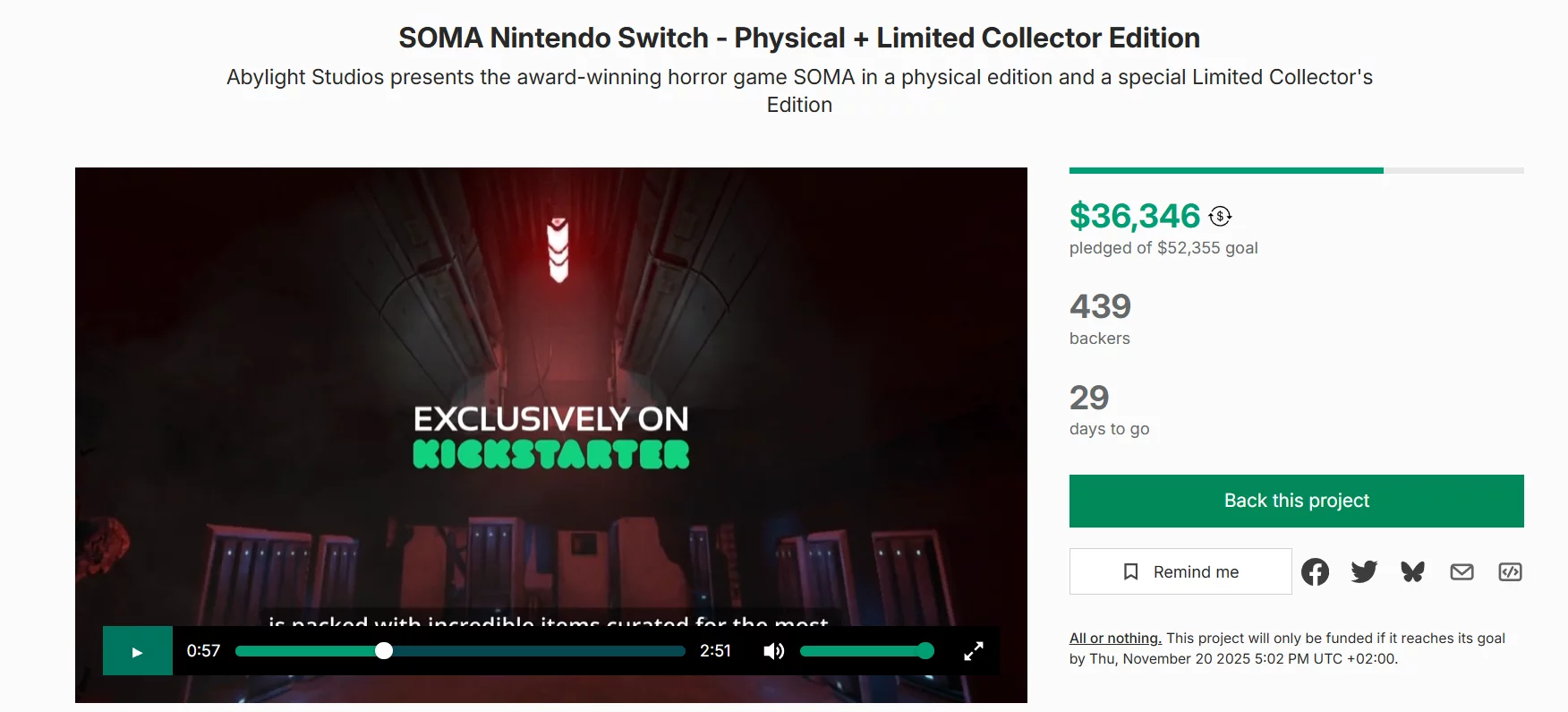Click the SOMA Nintendo Switch project title
Viewport: 1568px width, 712px height.
798,38
